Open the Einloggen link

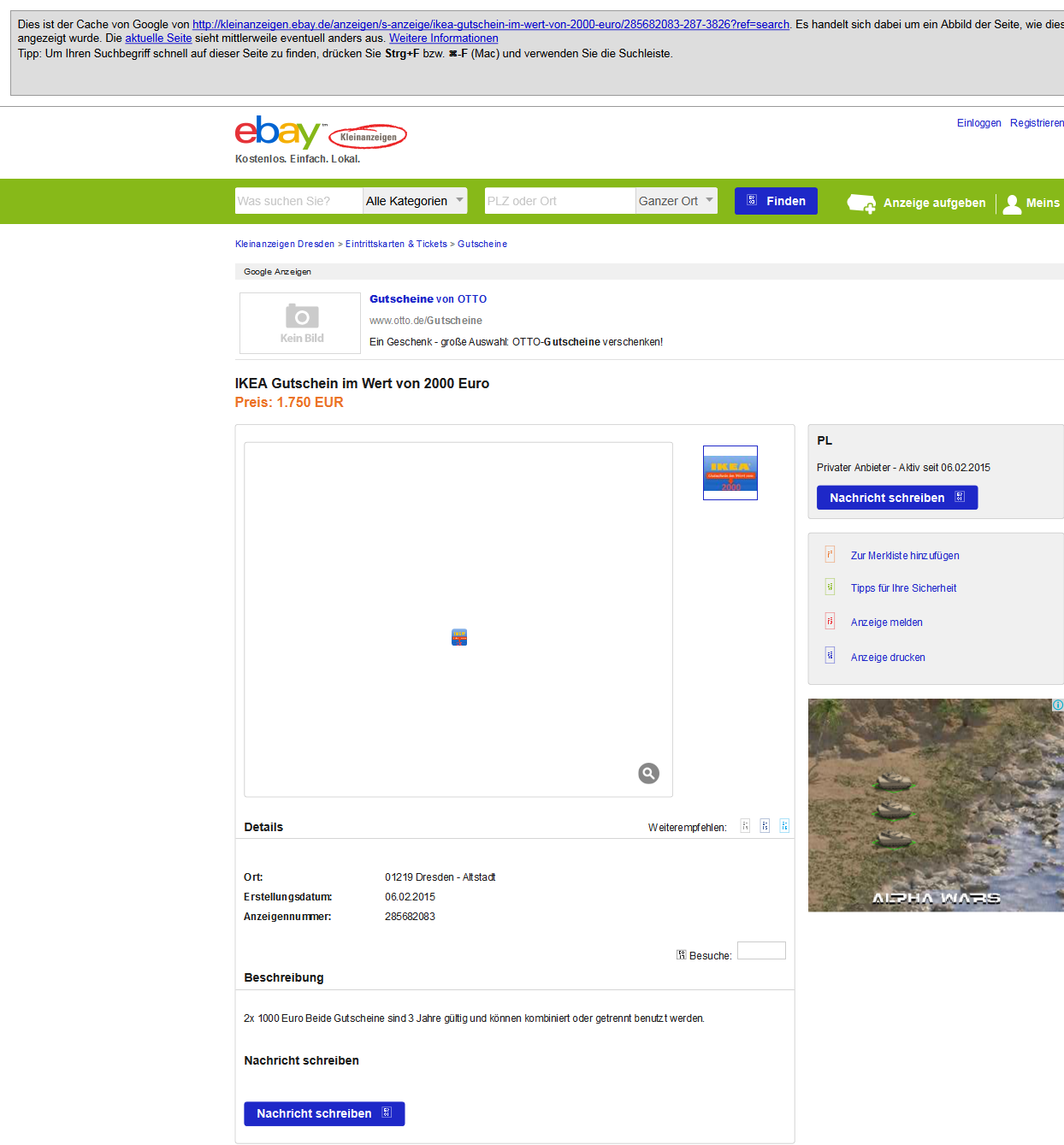pos(978,123)
